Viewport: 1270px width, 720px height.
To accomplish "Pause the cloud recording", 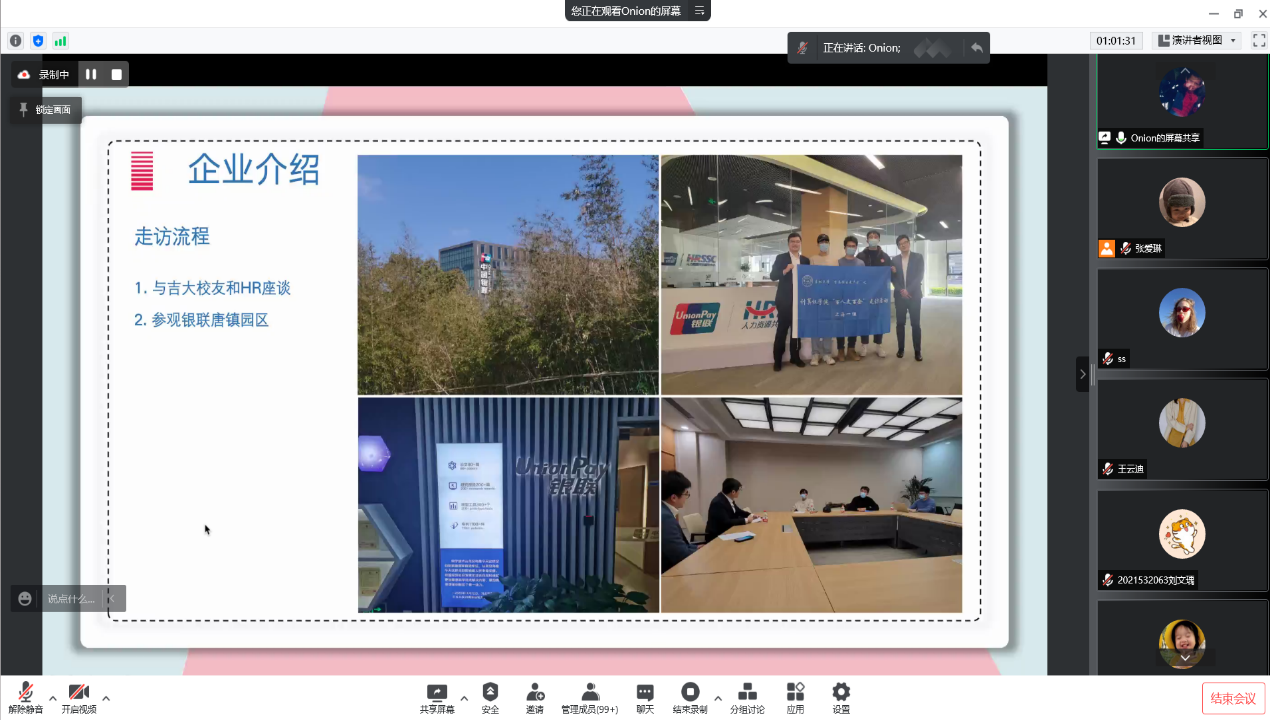I will click(91, 74).
